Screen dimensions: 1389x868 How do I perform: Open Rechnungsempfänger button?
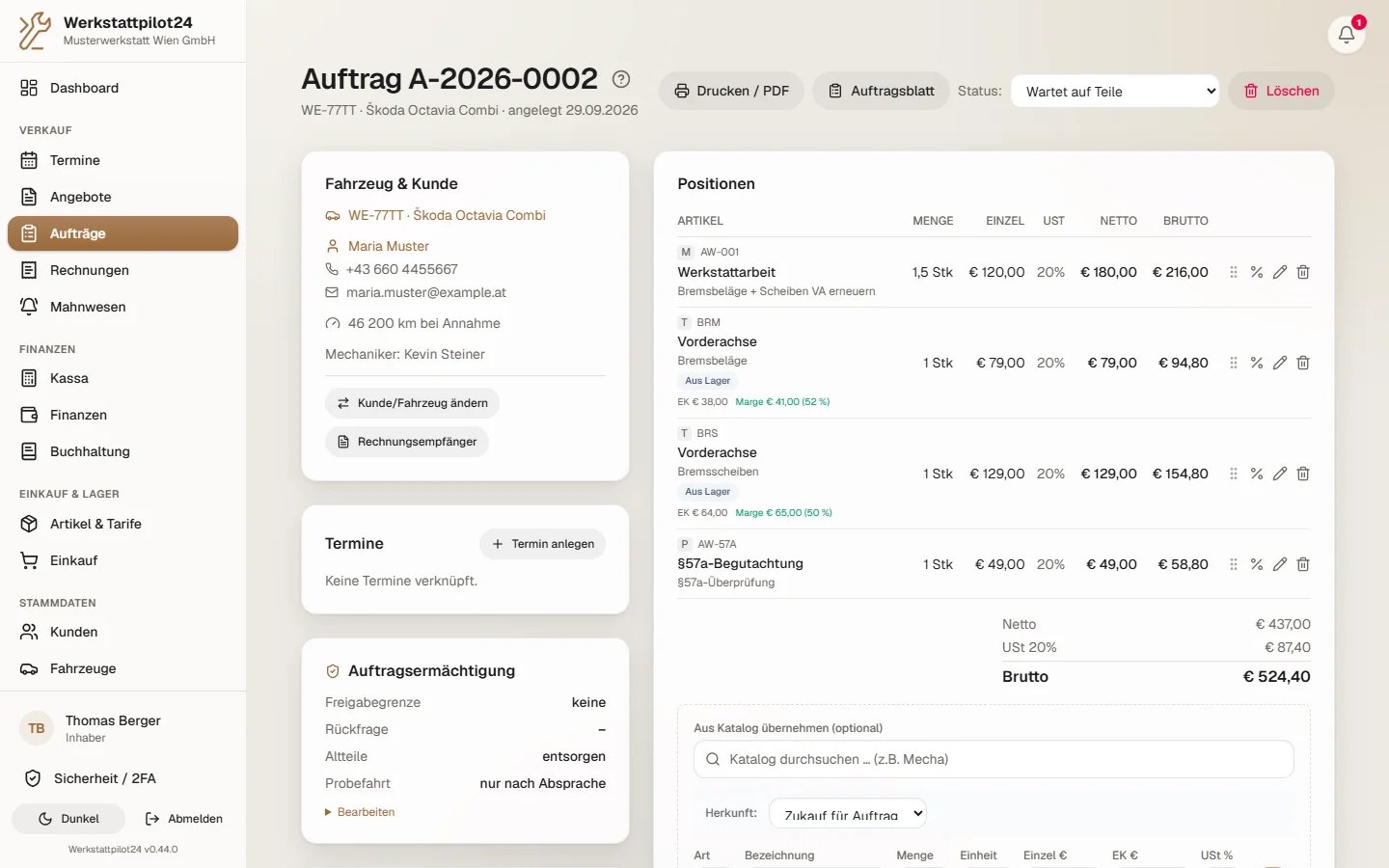point(407,442)
